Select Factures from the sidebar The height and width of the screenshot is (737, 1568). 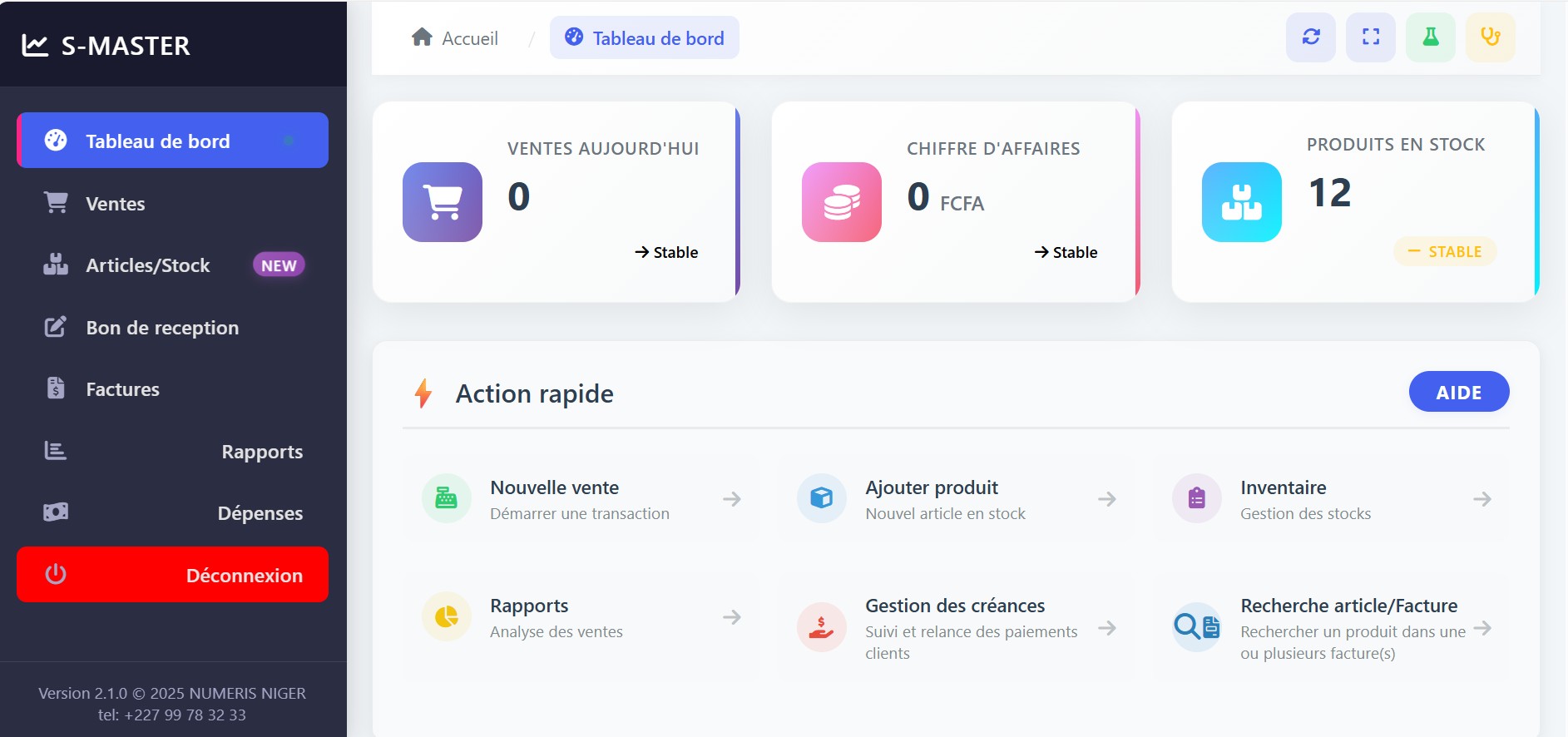point(172,388)
